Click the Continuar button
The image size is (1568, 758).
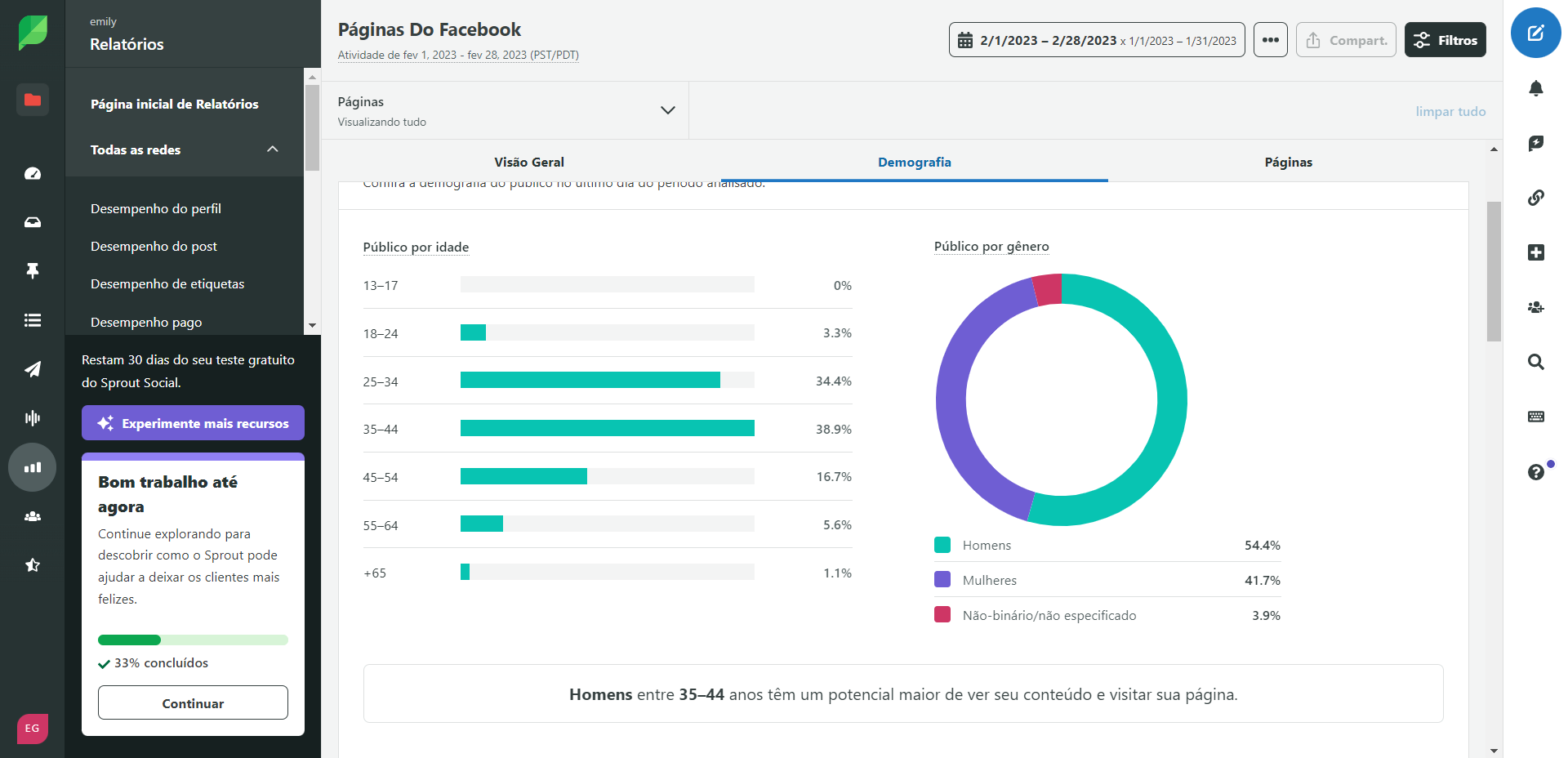[x=192, y=702]
